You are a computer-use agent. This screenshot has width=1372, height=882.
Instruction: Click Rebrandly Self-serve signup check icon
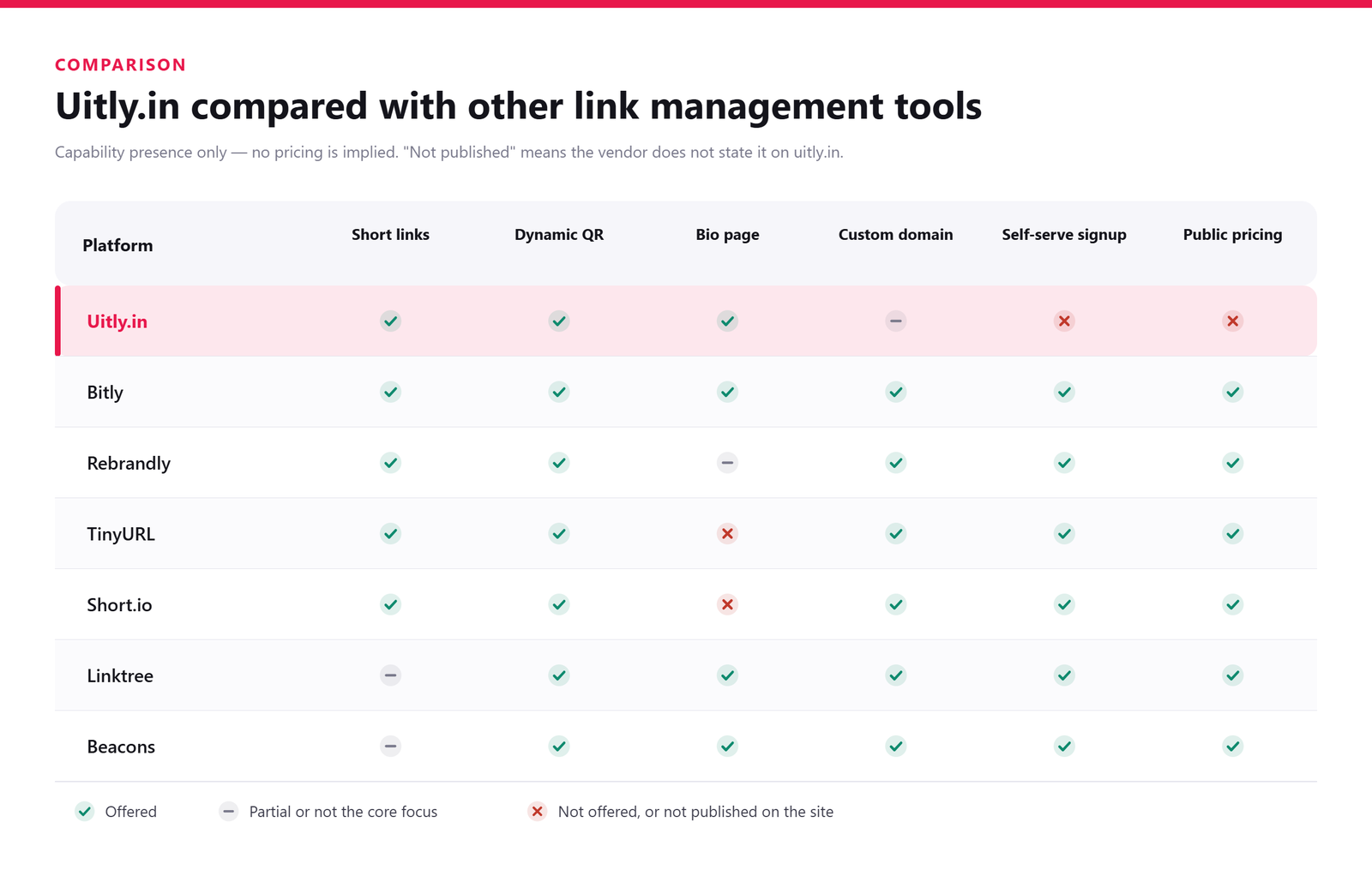point(1064,463)
